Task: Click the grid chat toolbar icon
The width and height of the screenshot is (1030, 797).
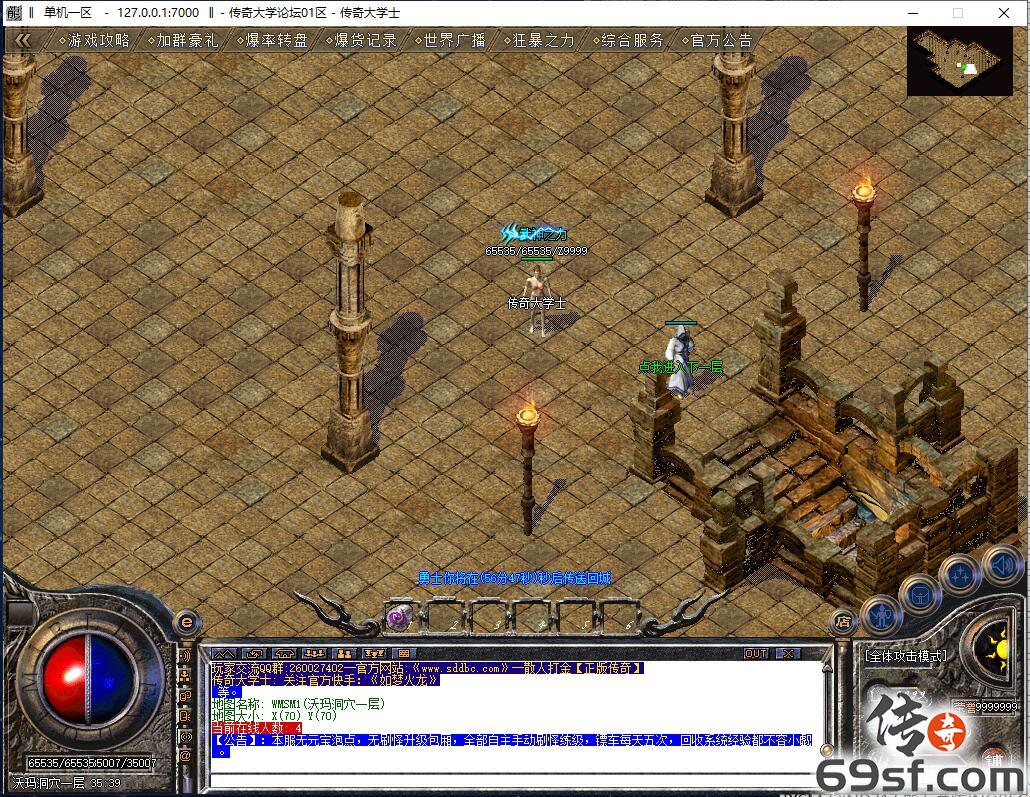Action: coord(403,654)
